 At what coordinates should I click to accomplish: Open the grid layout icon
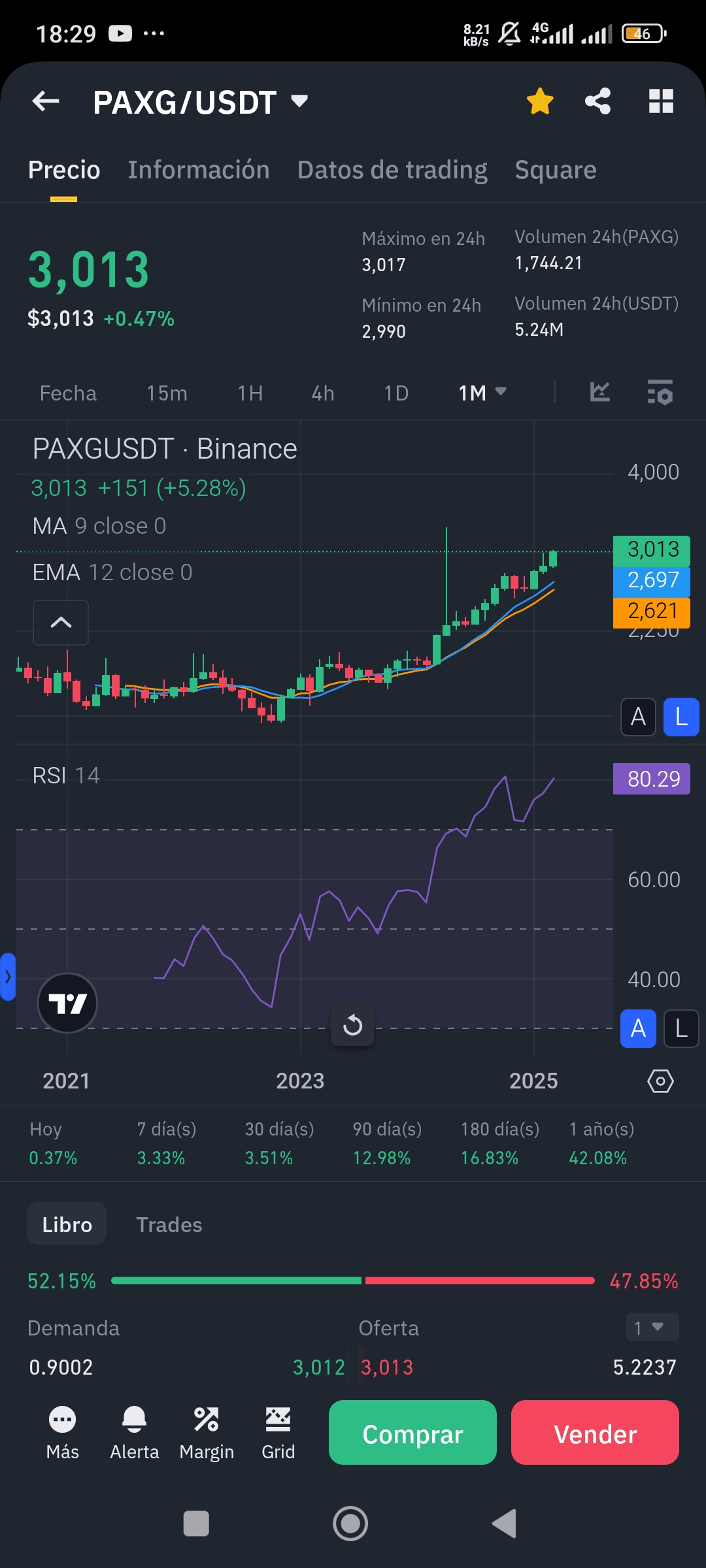pyautogui.click(x=661, y=101)
